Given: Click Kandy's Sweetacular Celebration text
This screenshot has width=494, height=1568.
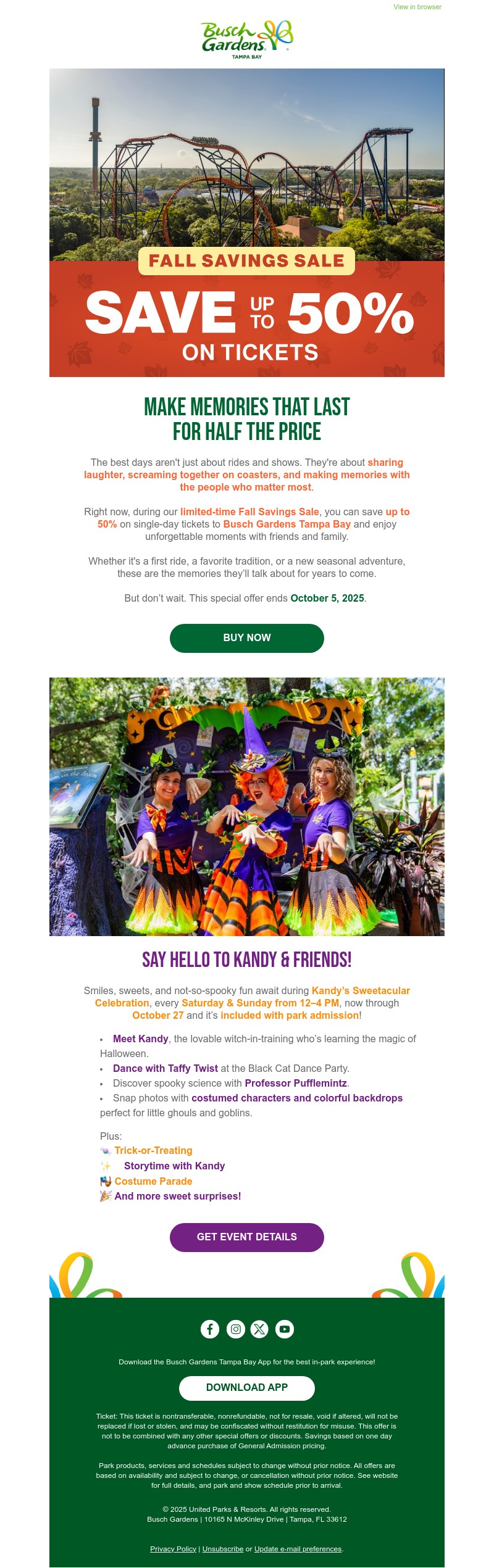Looking at the screenshot, I should point(253,997).
